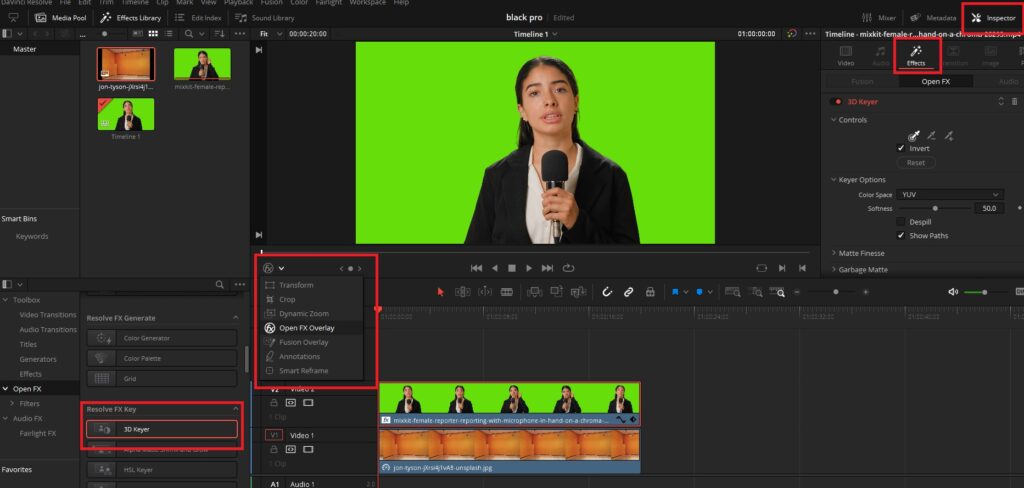Select the timeline Selection arrow tool

[x=440, y=292]
